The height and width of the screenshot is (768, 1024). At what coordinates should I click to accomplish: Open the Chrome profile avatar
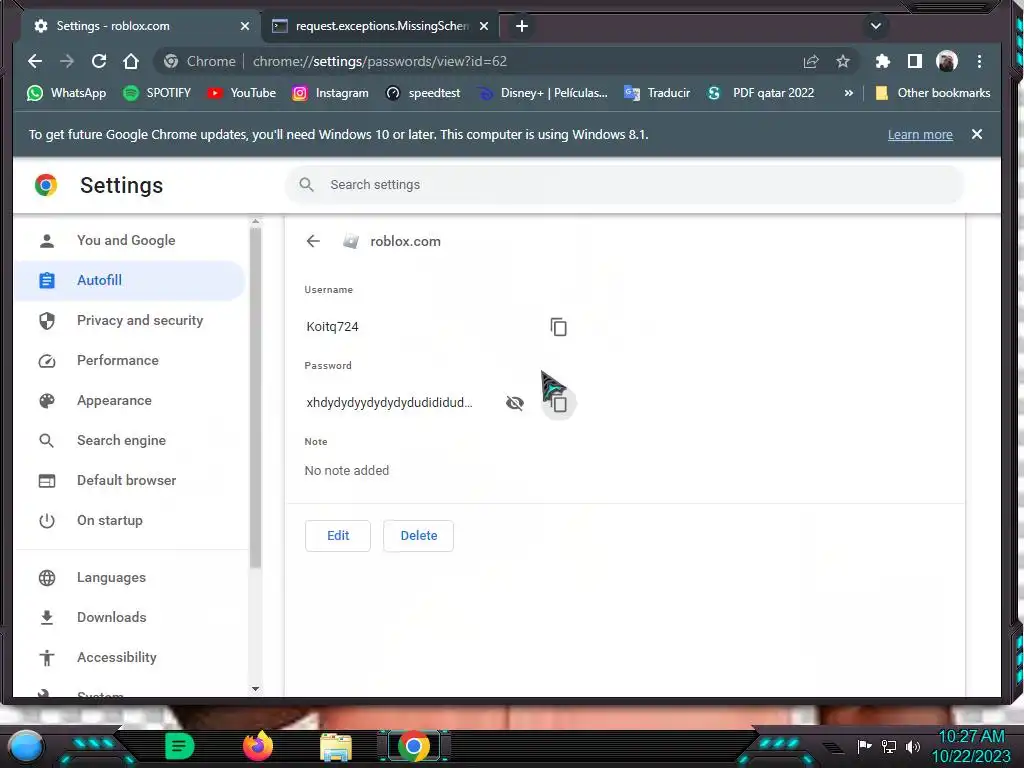tap(946, 61)
